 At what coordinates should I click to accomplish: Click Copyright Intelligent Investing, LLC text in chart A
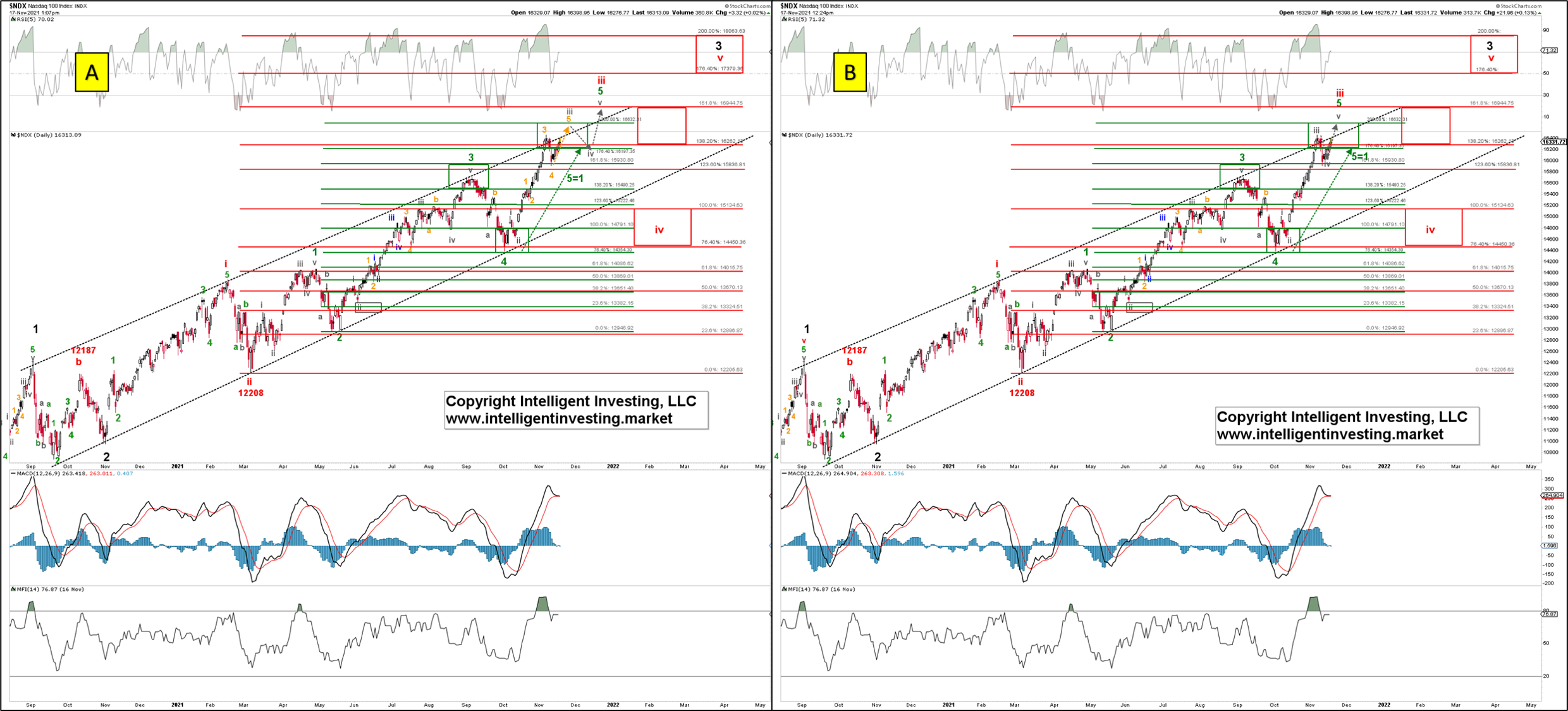click(571, 401)
